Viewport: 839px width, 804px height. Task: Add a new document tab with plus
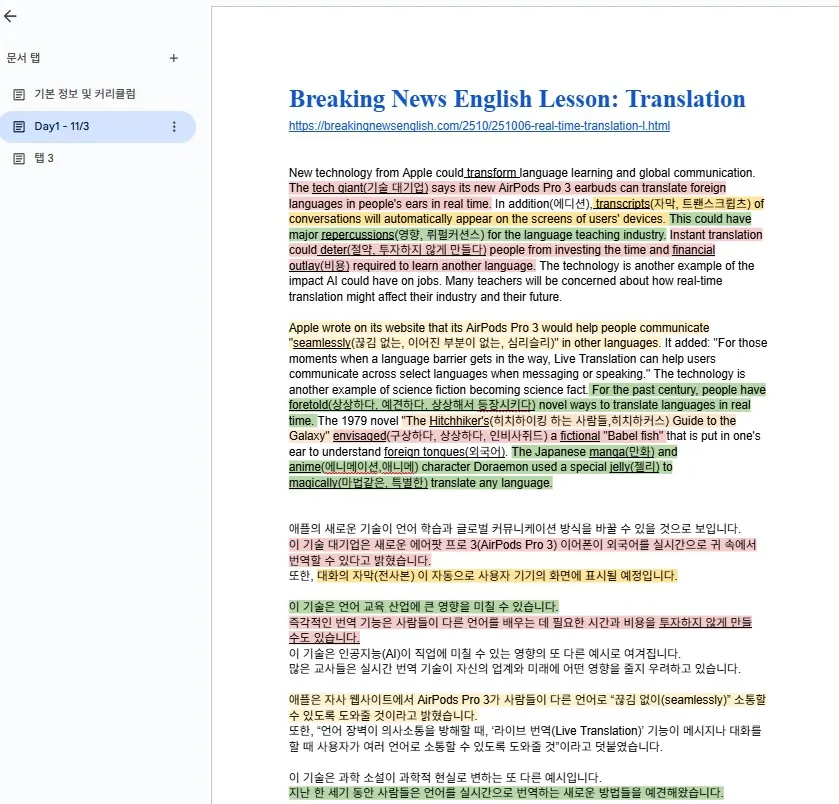click(x=173, y=58)
